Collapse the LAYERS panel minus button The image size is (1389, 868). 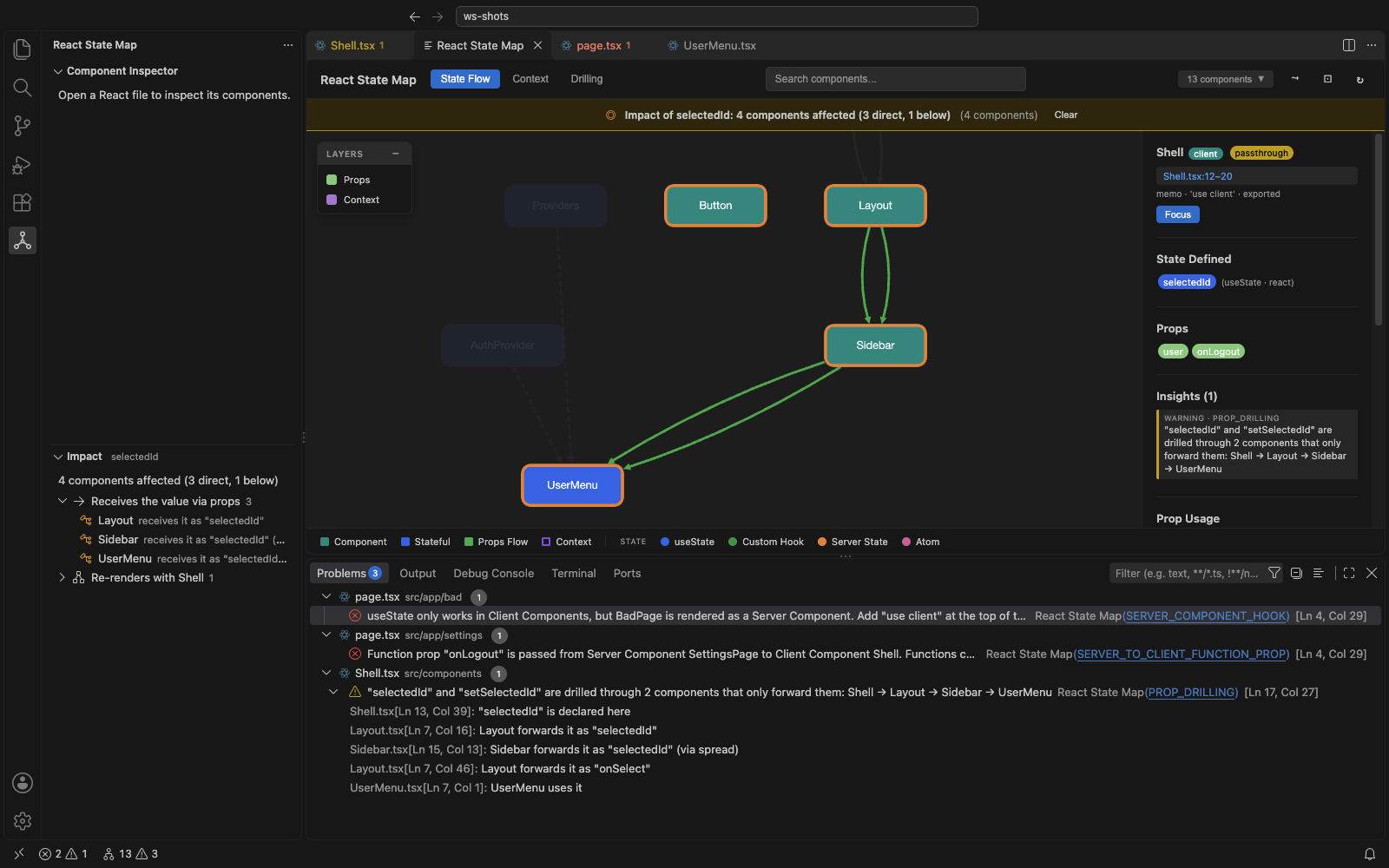point(396,154)
